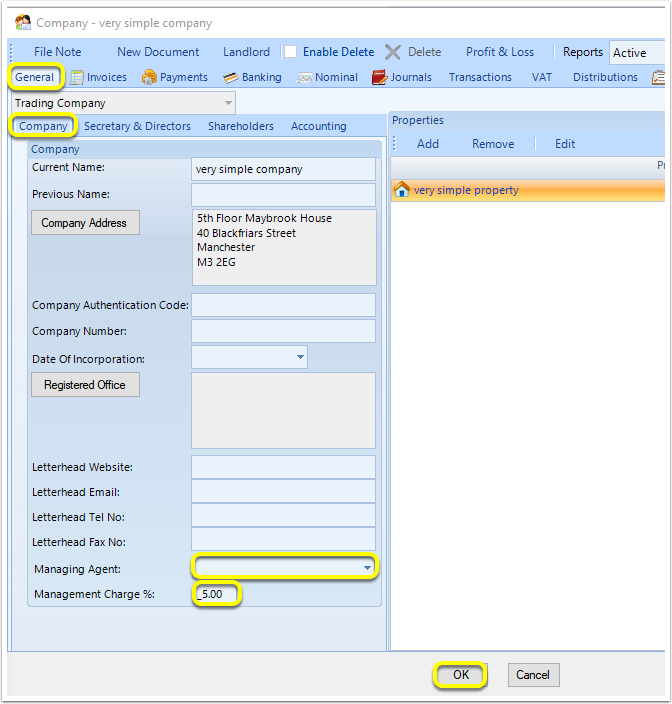This screenshot has height=704, width=672.
Task: Open the Invoices tab icon
Action: point(77,77)
